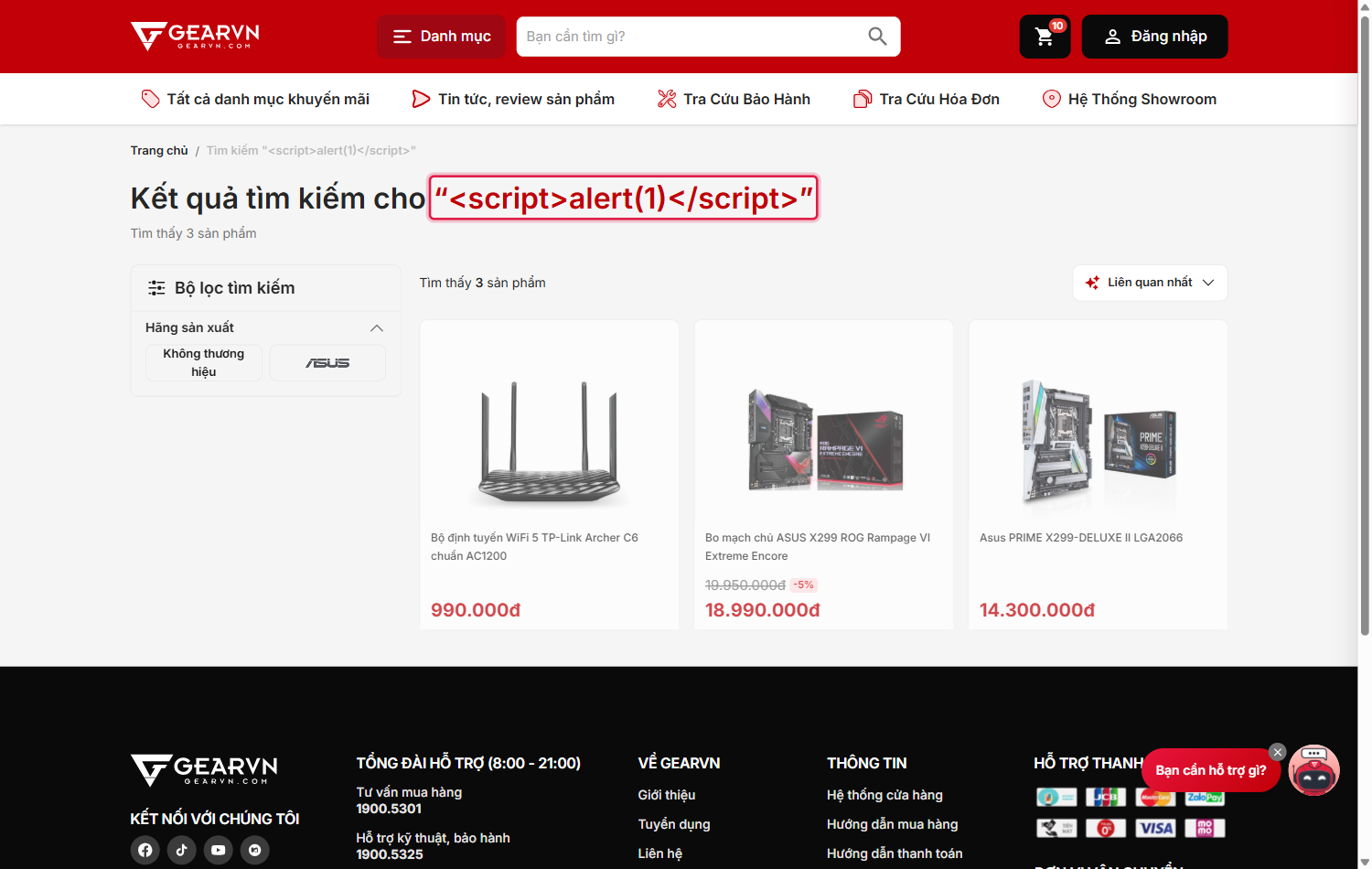1372x869 pixels.
Task: Click the -5% discount badge
Action: click(804, 585)
